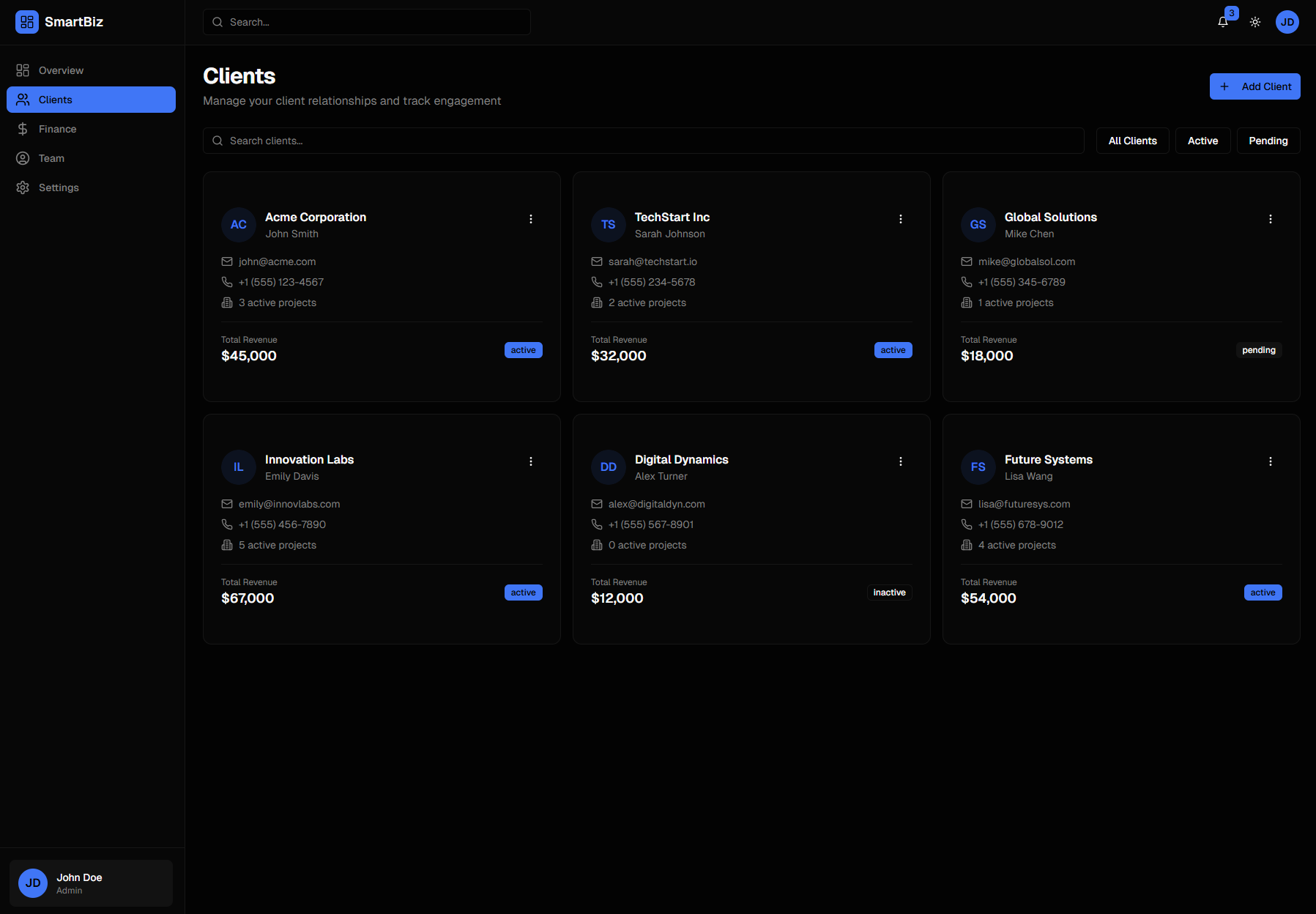
Task: Switch to the Pending clients filter
Action: 1268,140
